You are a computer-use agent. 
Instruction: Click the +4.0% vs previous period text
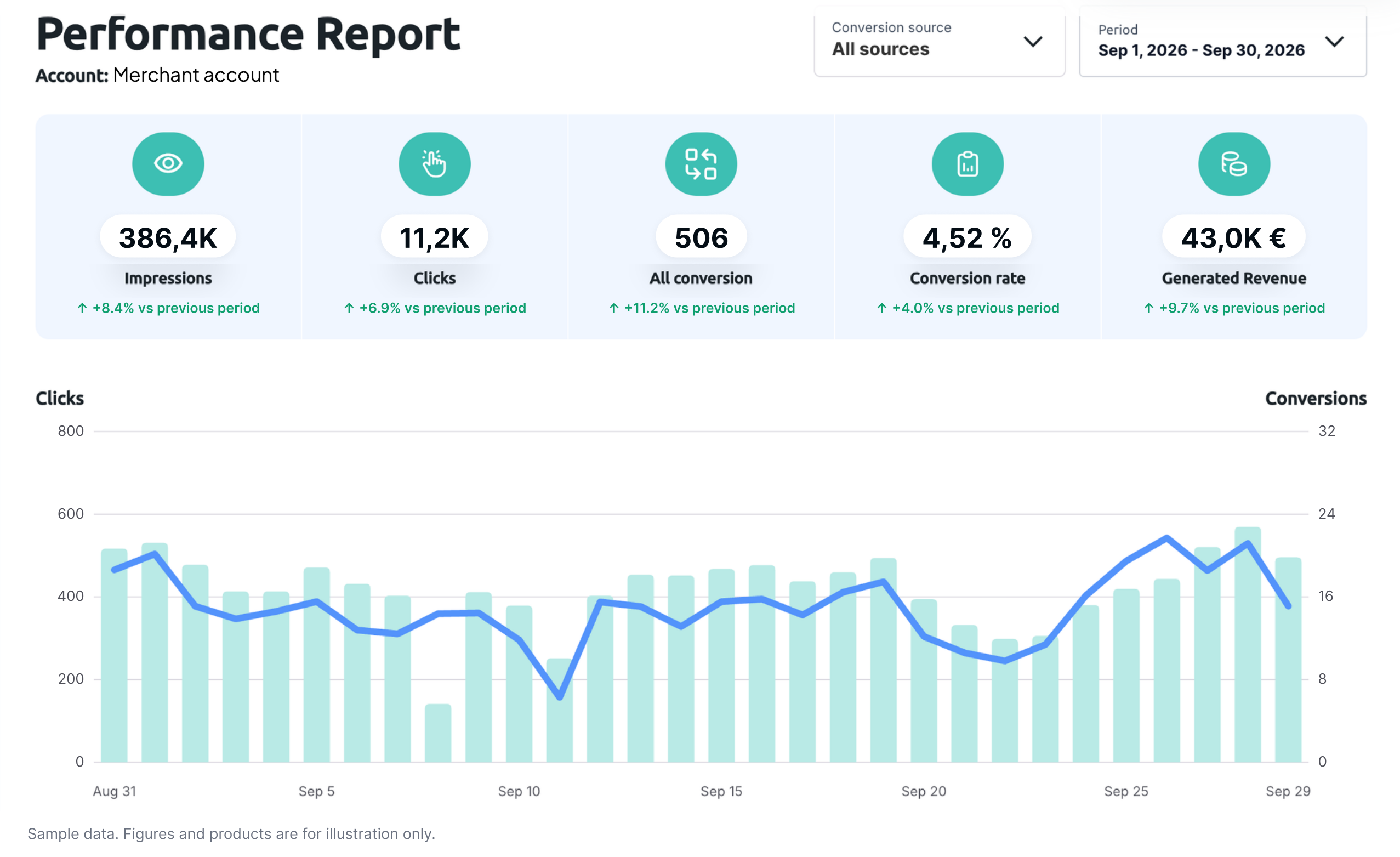pyautogui.click(x=968, y=308)
